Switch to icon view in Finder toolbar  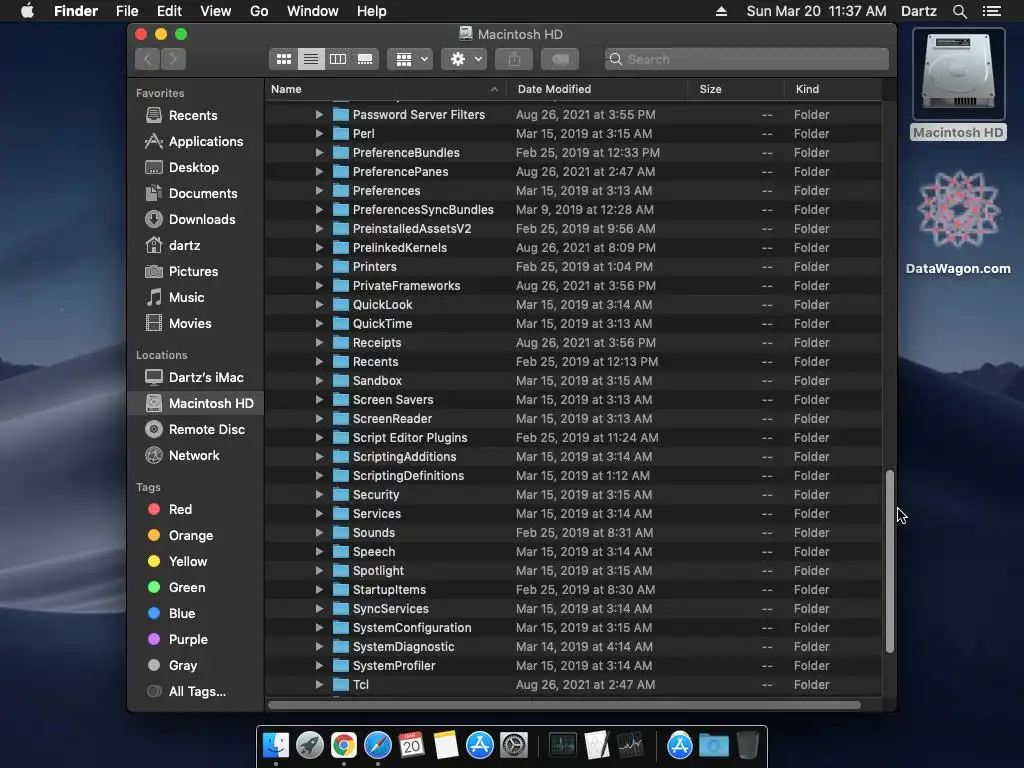coord(283,59)
